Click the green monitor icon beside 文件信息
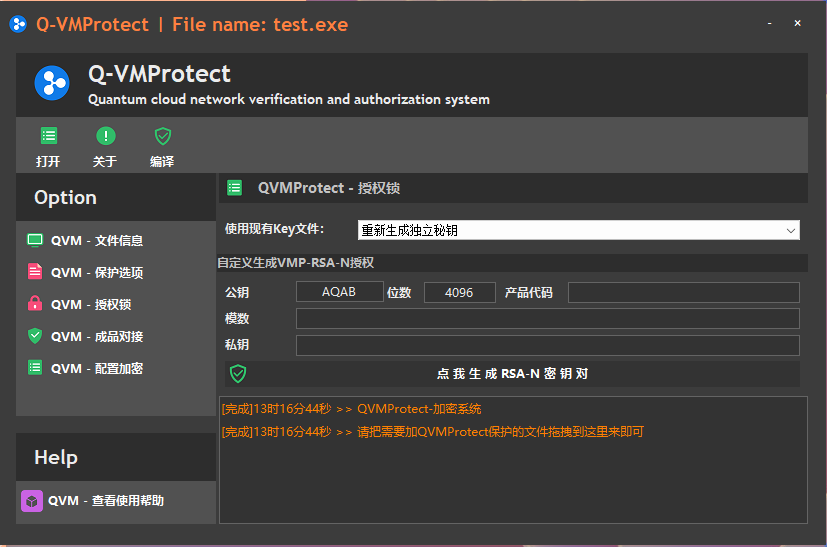Image resolution: width=827 pixels, height=547 pixels. [35, 240]
